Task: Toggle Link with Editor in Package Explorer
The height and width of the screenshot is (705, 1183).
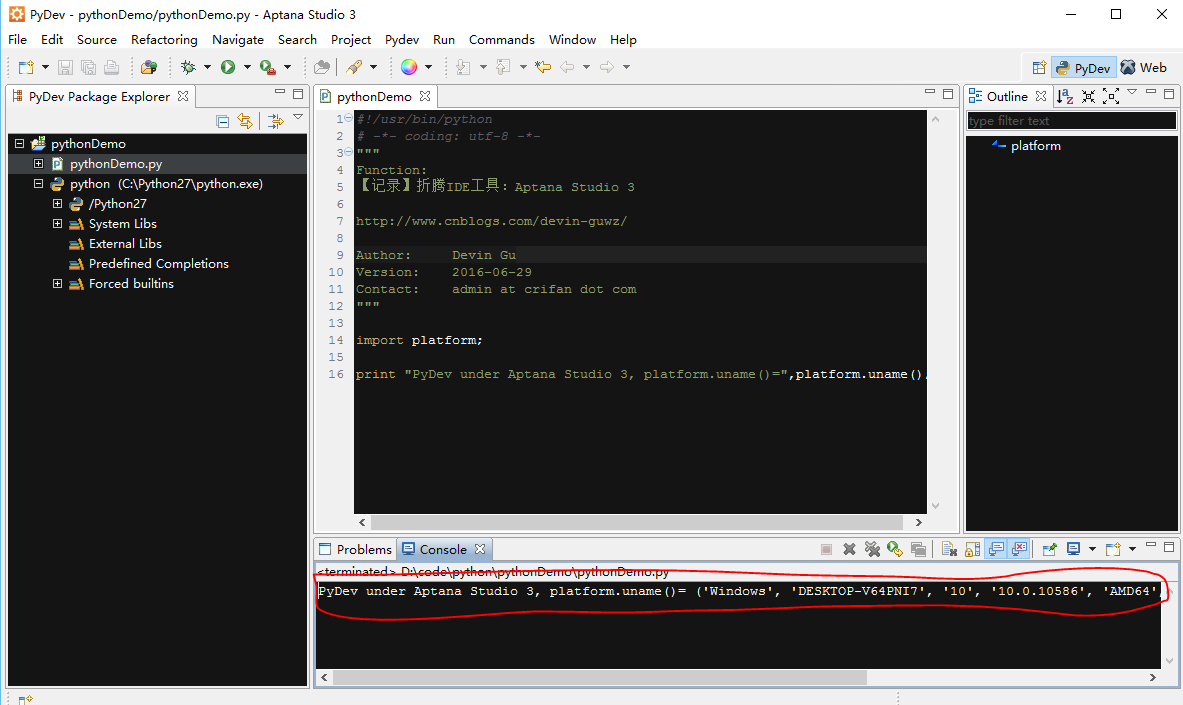Action: [x=245, y=121]
